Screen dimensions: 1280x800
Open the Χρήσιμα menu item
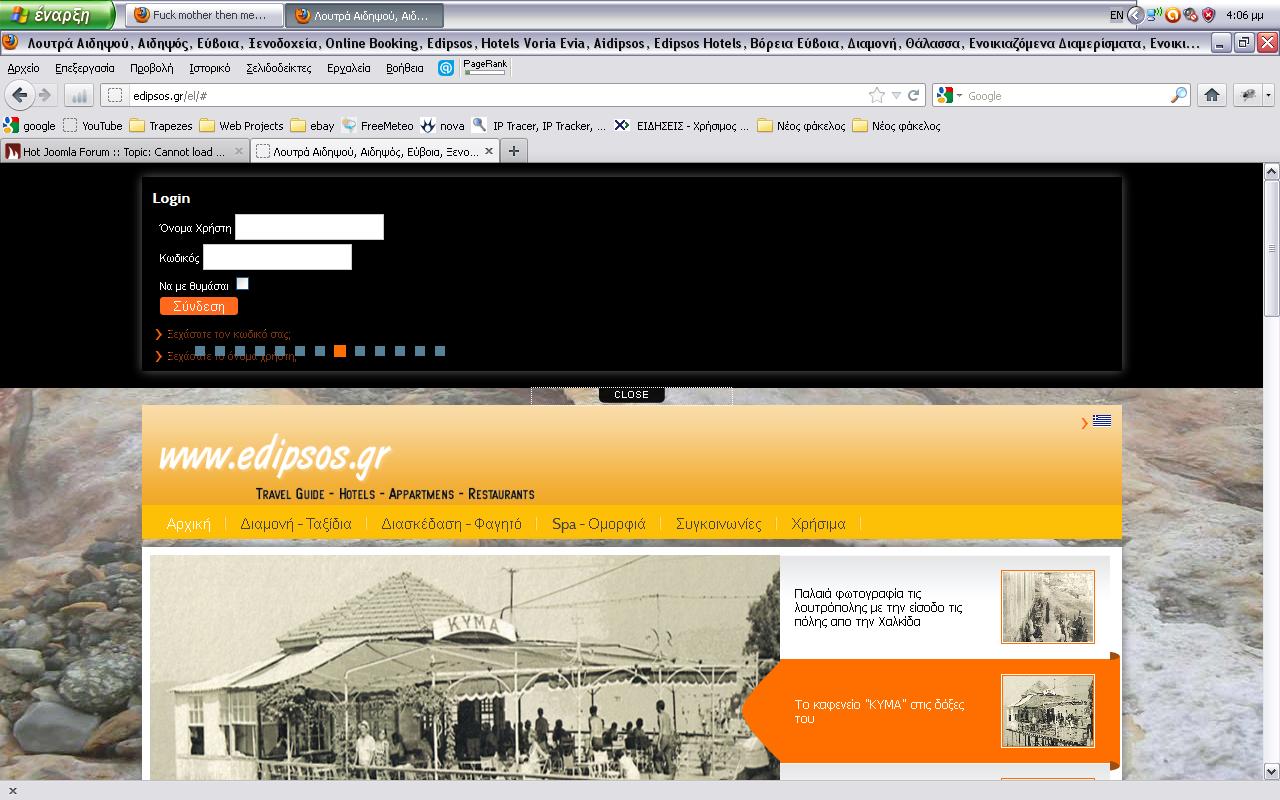[x=818, y=523]
